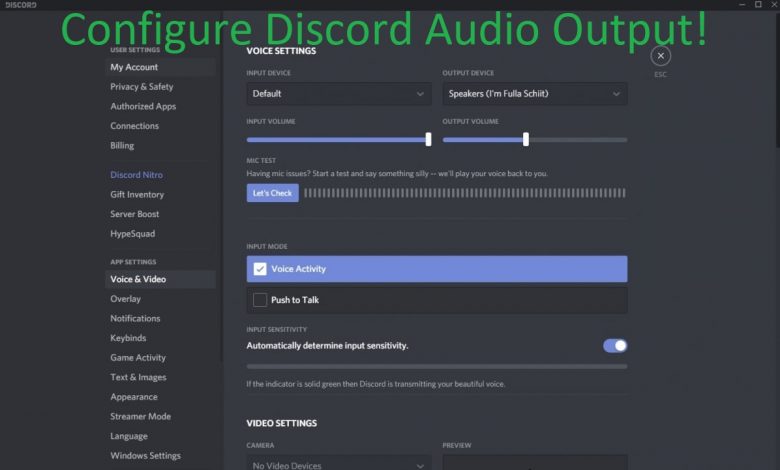Expand the Camera dropdown
The height and width of the screenshot is (470, 780).
[339, 463]
